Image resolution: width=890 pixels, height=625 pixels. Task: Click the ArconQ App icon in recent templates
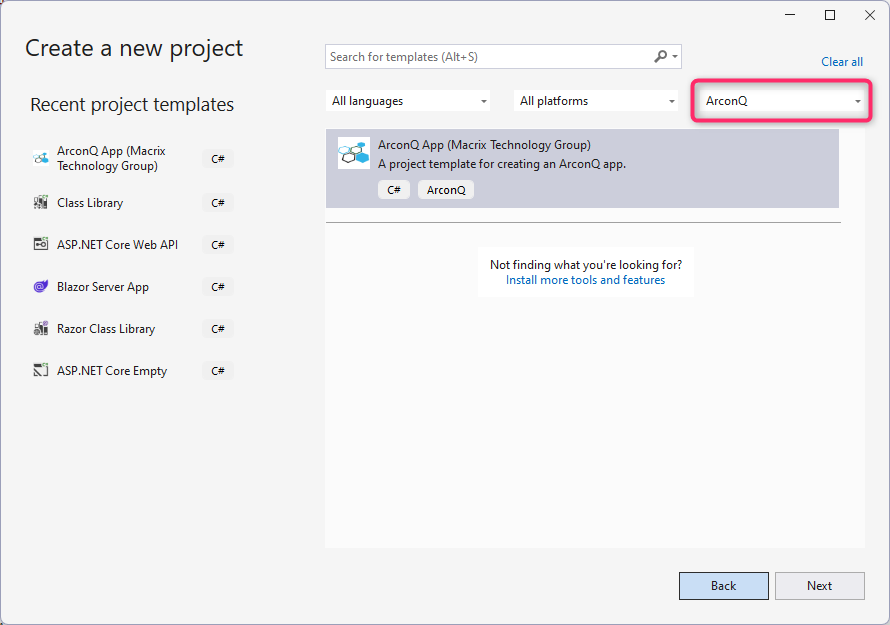[40, 158]
